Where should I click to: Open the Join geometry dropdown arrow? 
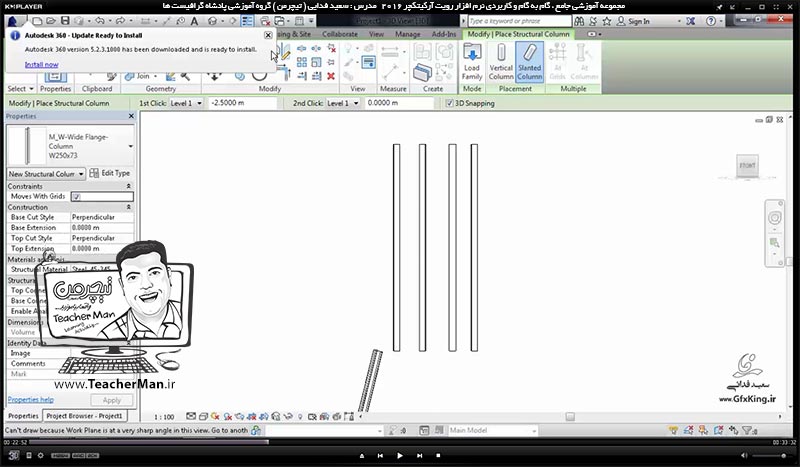coord(155,76)
